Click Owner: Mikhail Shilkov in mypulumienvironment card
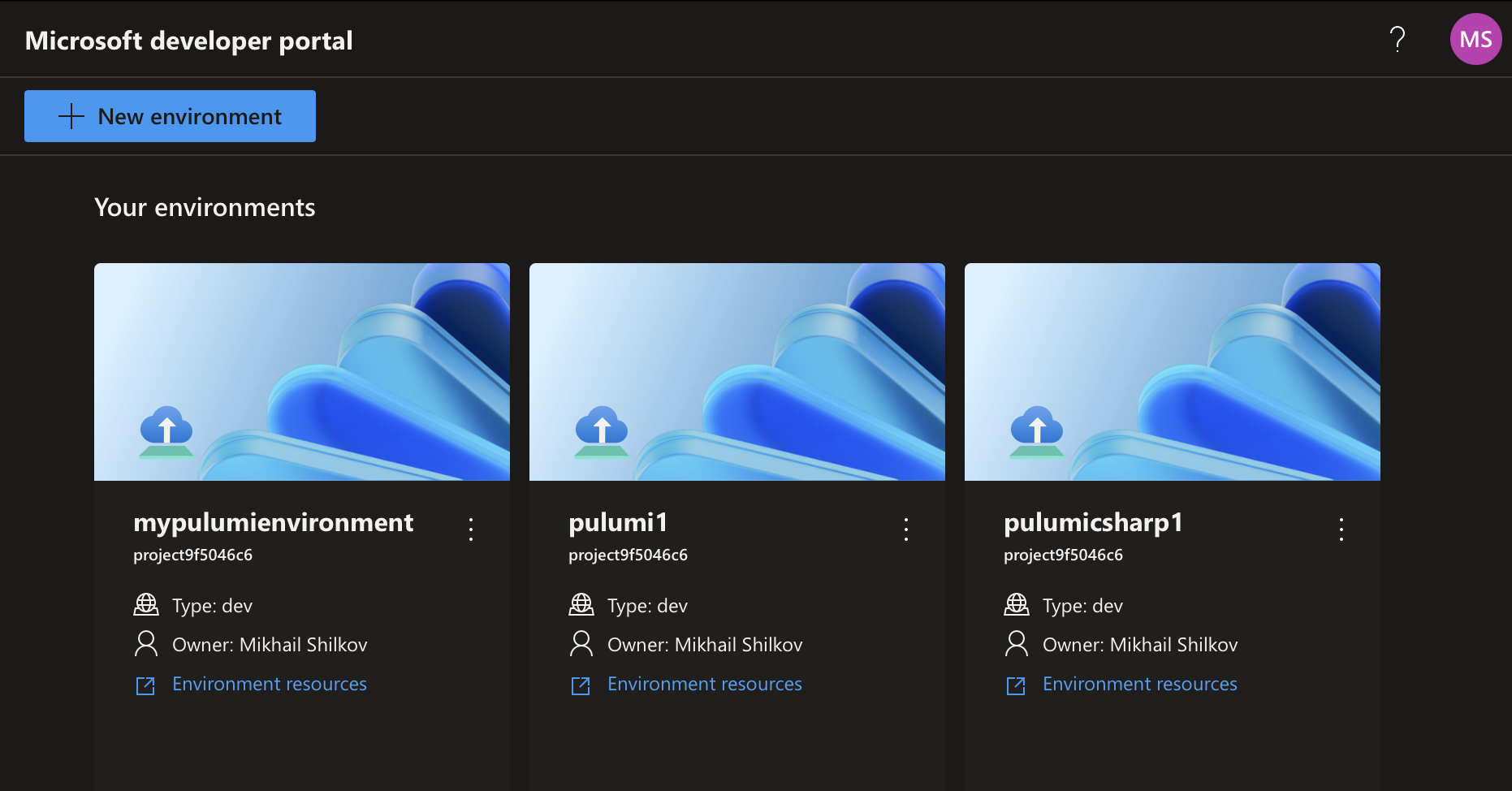This screenshot has width=1512, height=791. (x=270, y=645)
